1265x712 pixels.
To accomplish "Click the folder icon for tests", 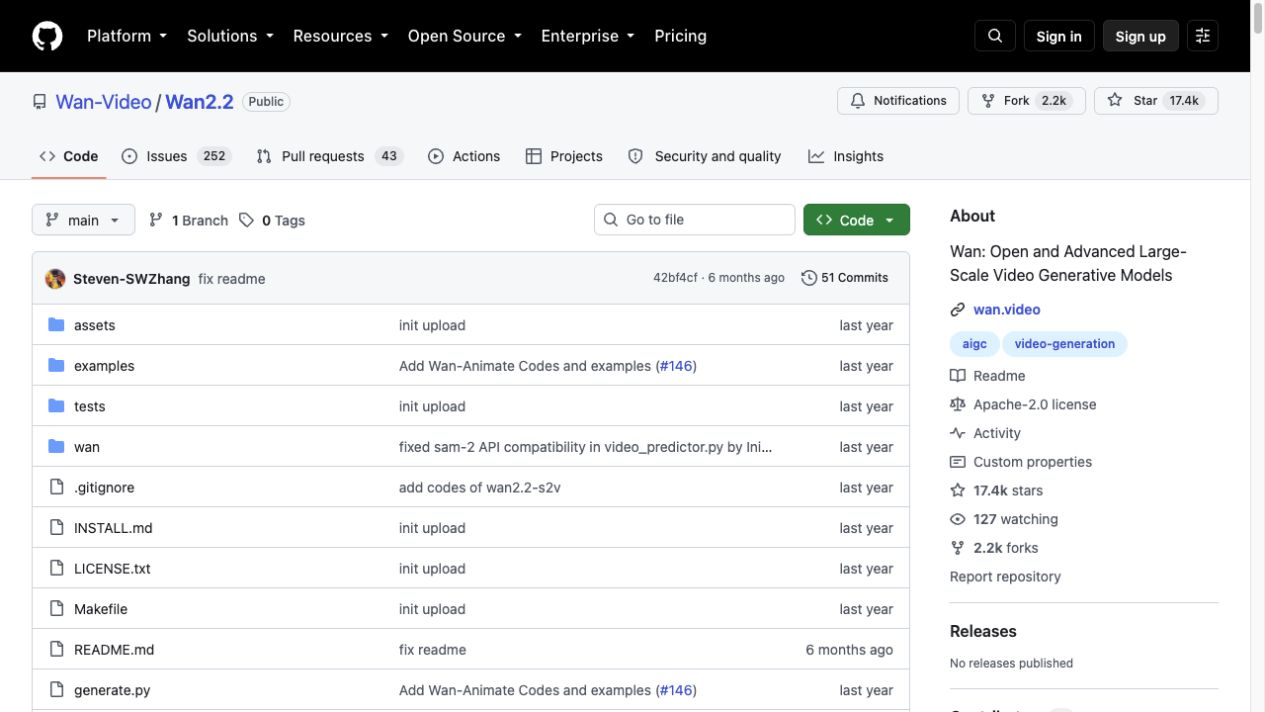I will pyautogui.click(x=56, y=406).
